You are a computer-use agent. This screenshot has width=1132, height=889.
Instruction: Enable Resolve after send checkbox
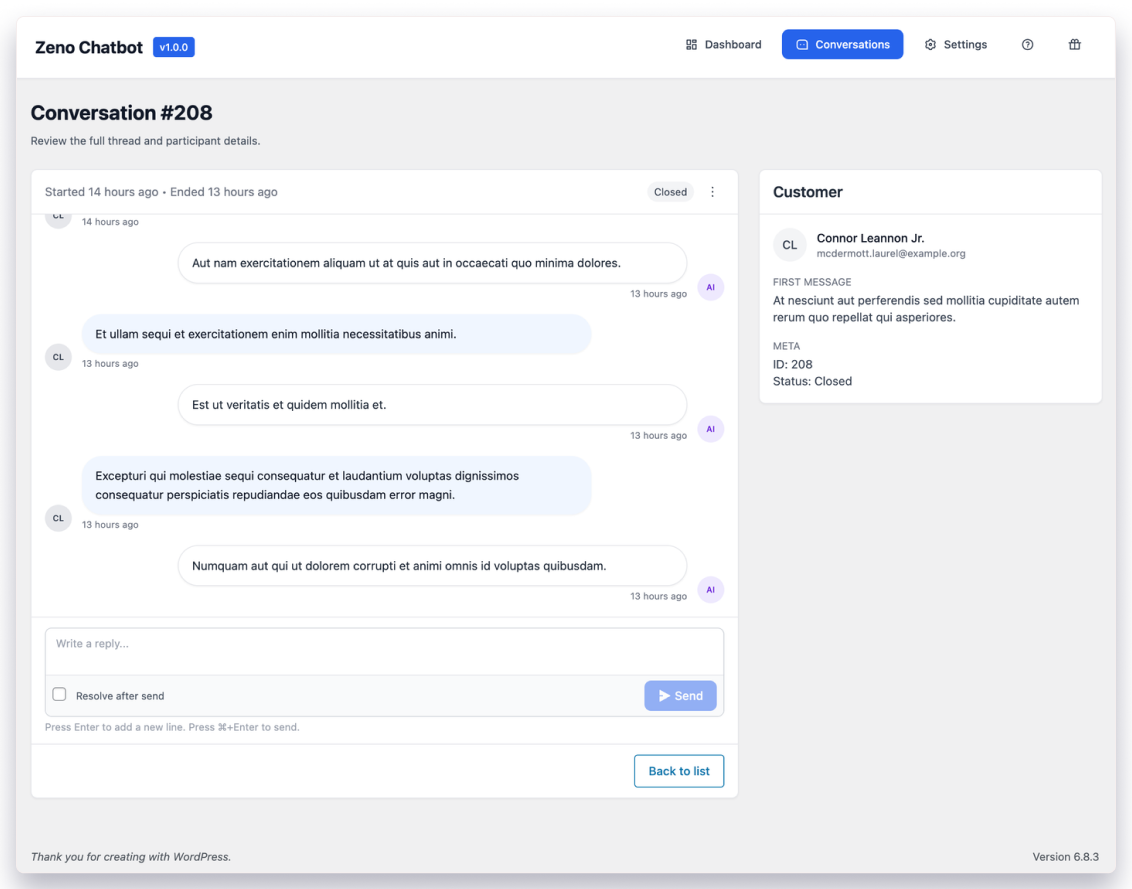click(60, 695)
